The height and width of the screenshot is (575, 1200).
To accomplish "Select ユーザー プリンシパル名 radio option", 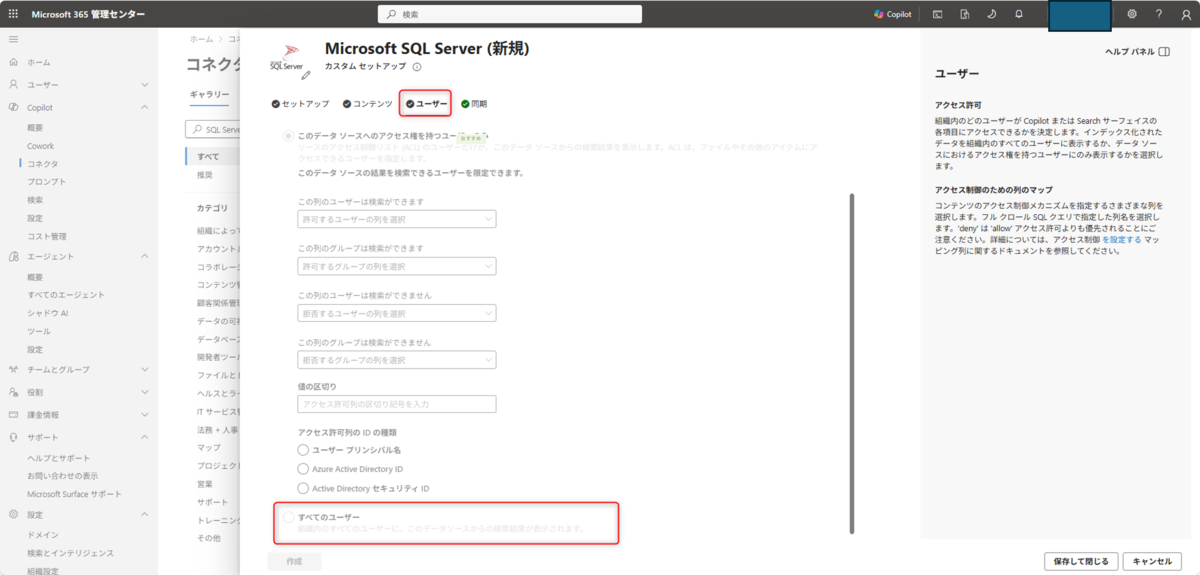I will click(x=304, y=450).
